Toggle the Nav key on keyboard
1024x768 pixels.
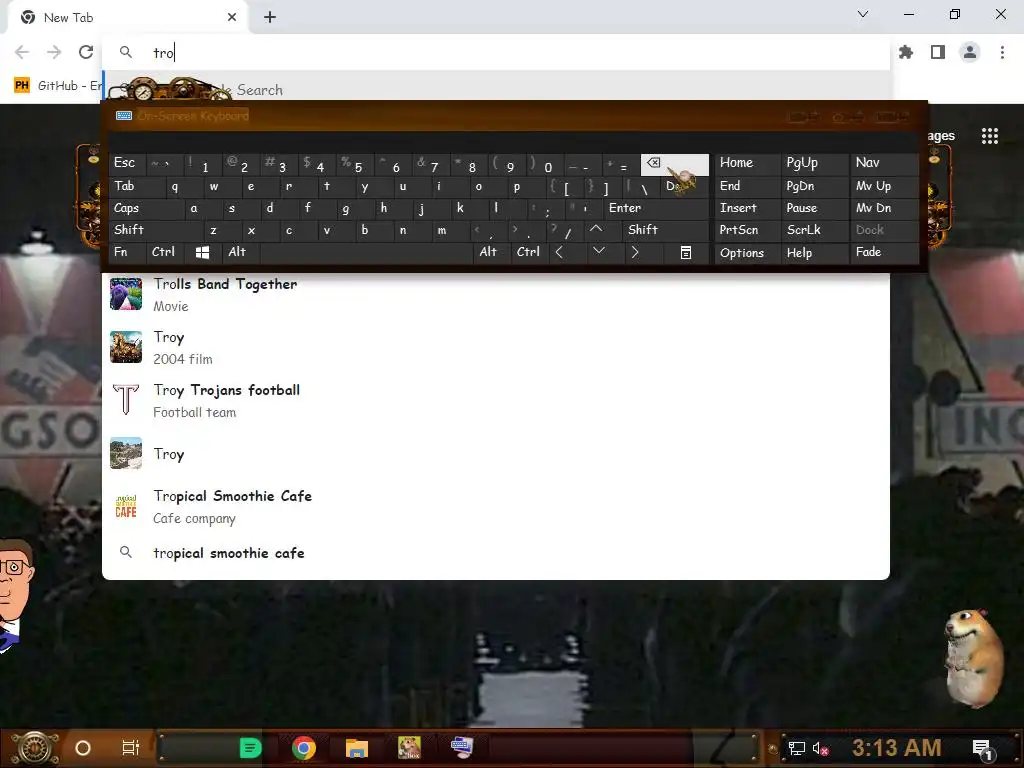[883, 162]
